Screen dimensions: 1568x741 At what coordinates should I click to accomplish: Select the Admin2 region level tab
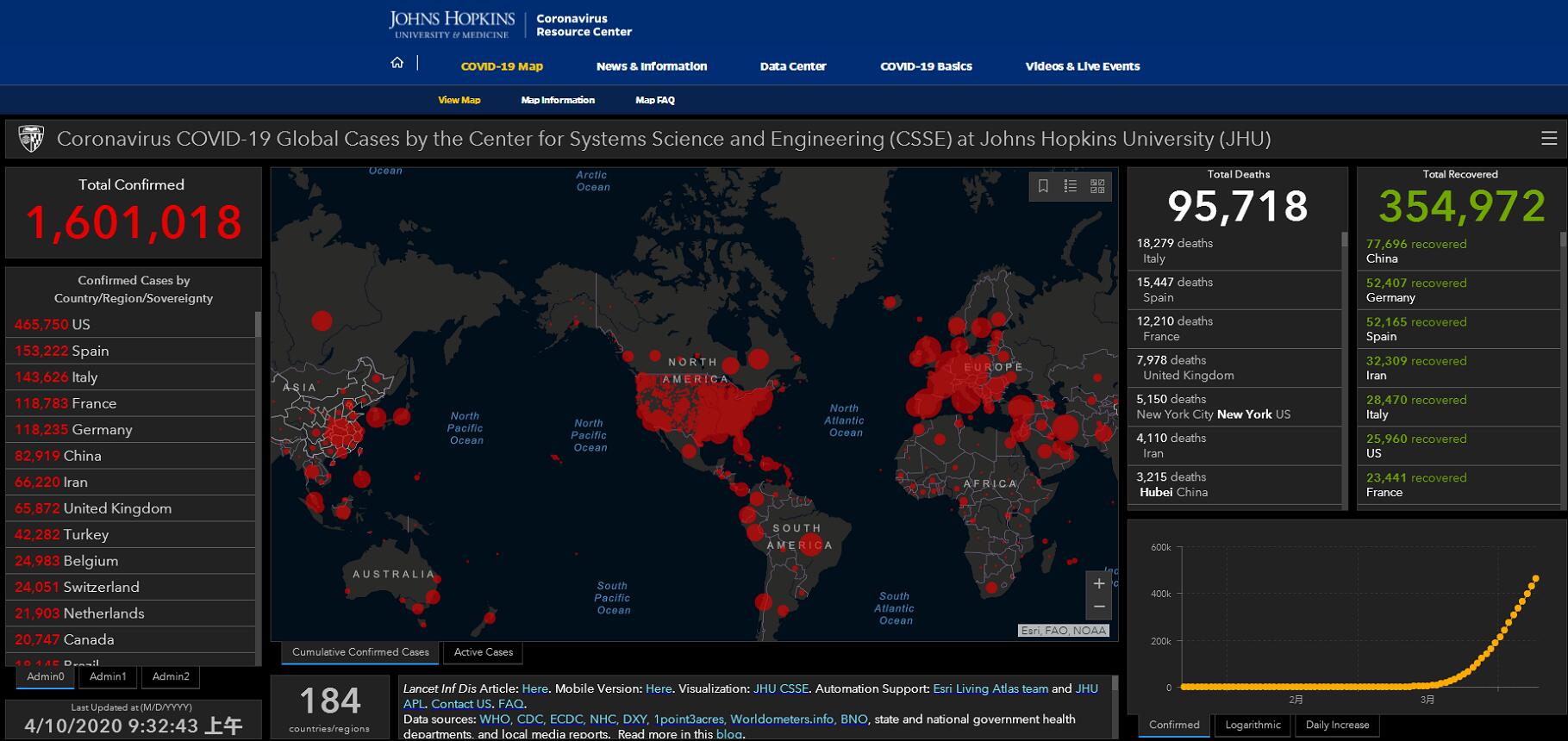tap(171, 676)
